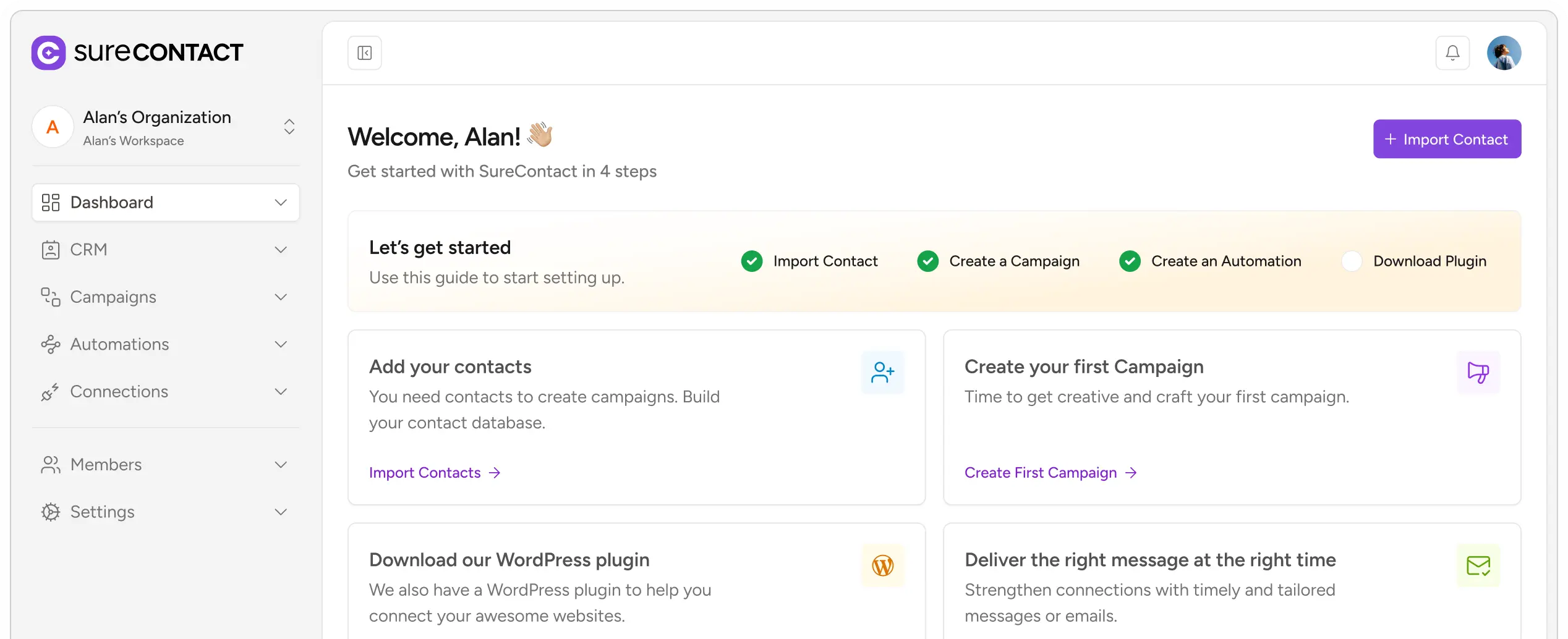
Task: Open the profile avatar
Action: coord(1504,53)
